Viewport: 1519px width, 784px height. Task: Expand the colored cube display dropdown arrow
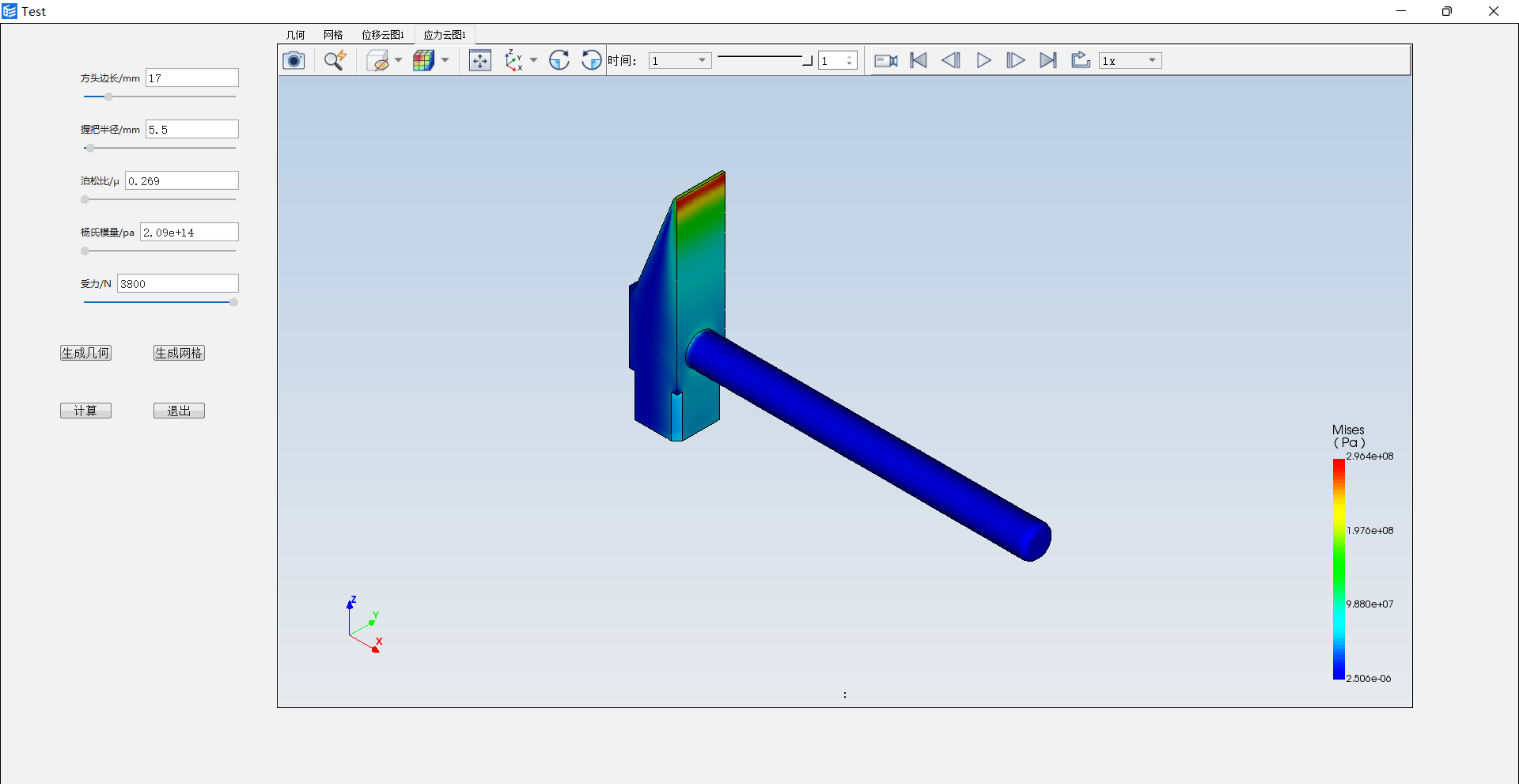(x=445, y=60)
